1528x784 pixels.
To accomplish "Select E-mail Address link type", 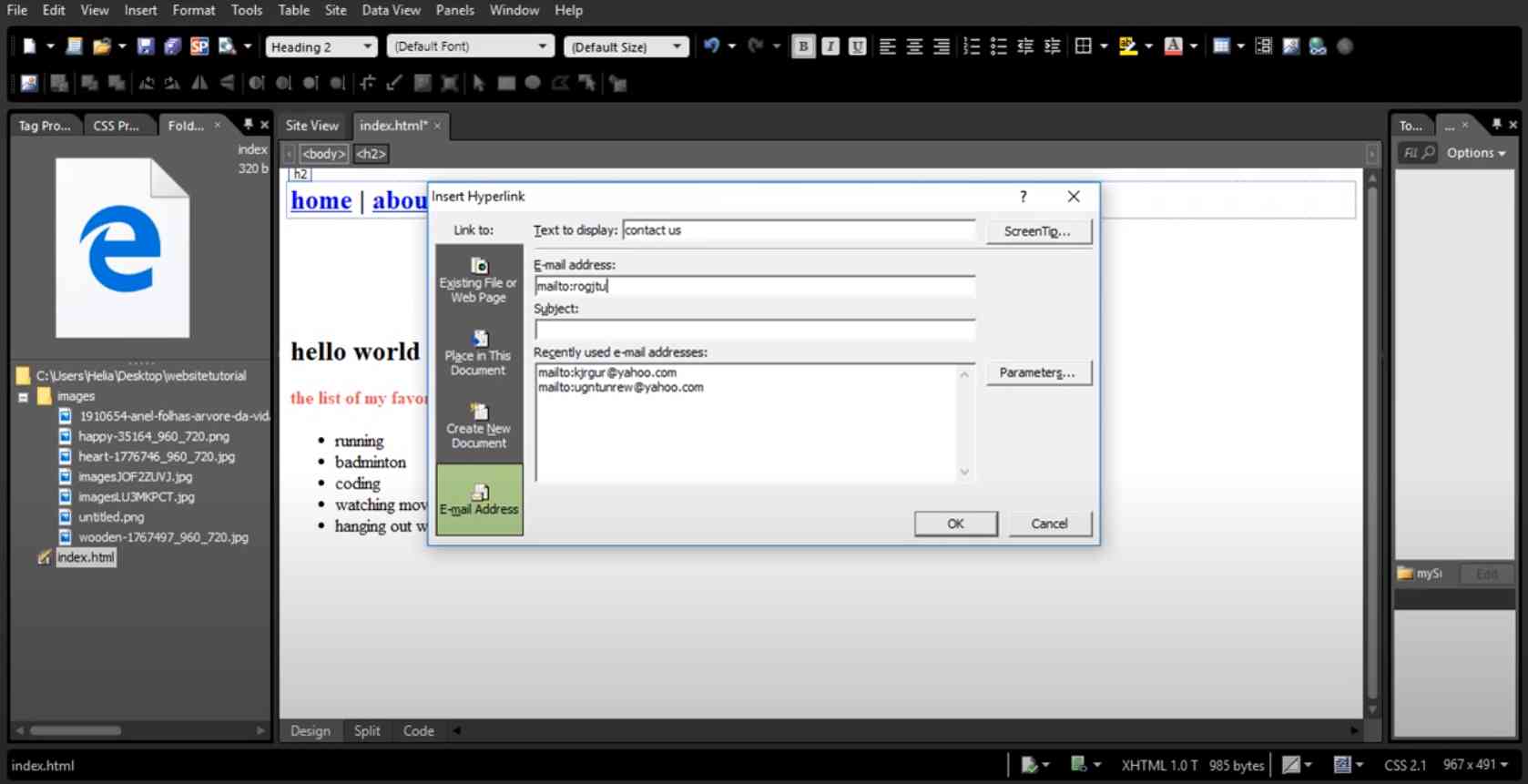I will tap(480, 500).
